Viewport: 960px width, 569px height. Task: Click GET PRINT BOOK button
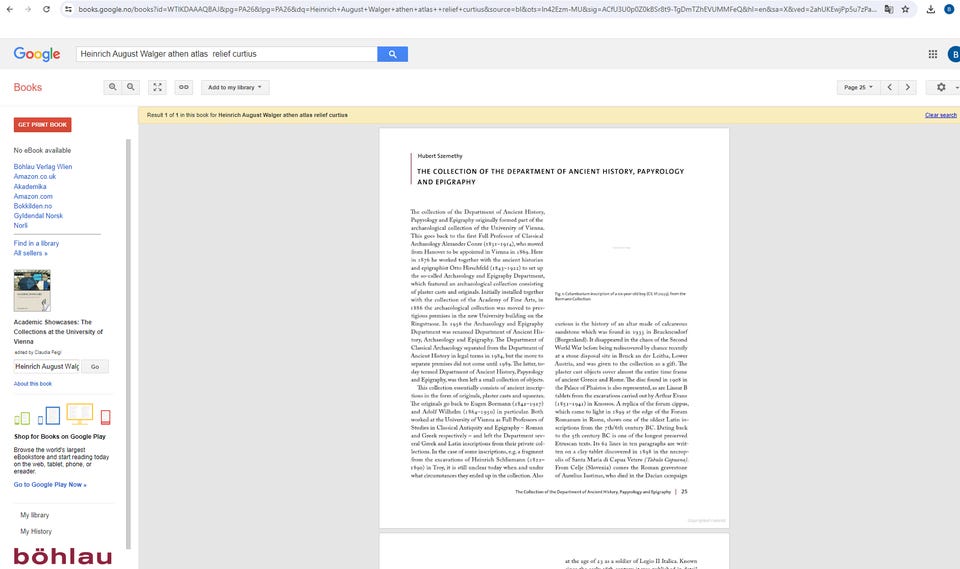pos(42,124)
